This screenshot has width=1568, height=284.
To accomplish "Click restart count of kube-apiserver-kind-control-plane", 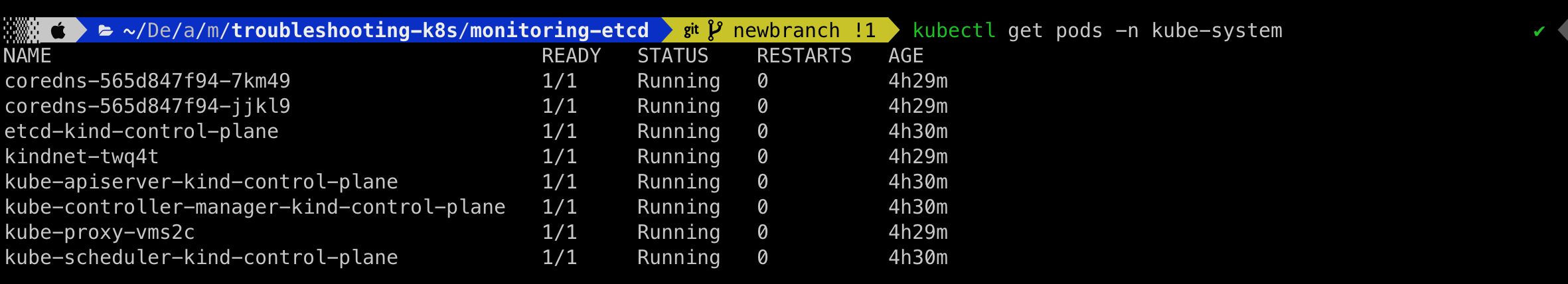I will [x=763, y=182].
